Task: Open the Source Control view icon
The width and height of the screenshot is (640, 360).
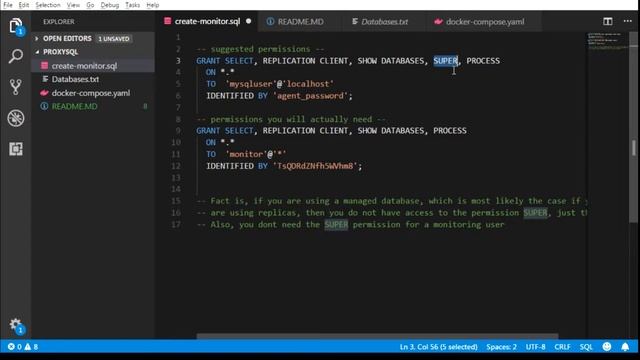Action: click(16, 87)
